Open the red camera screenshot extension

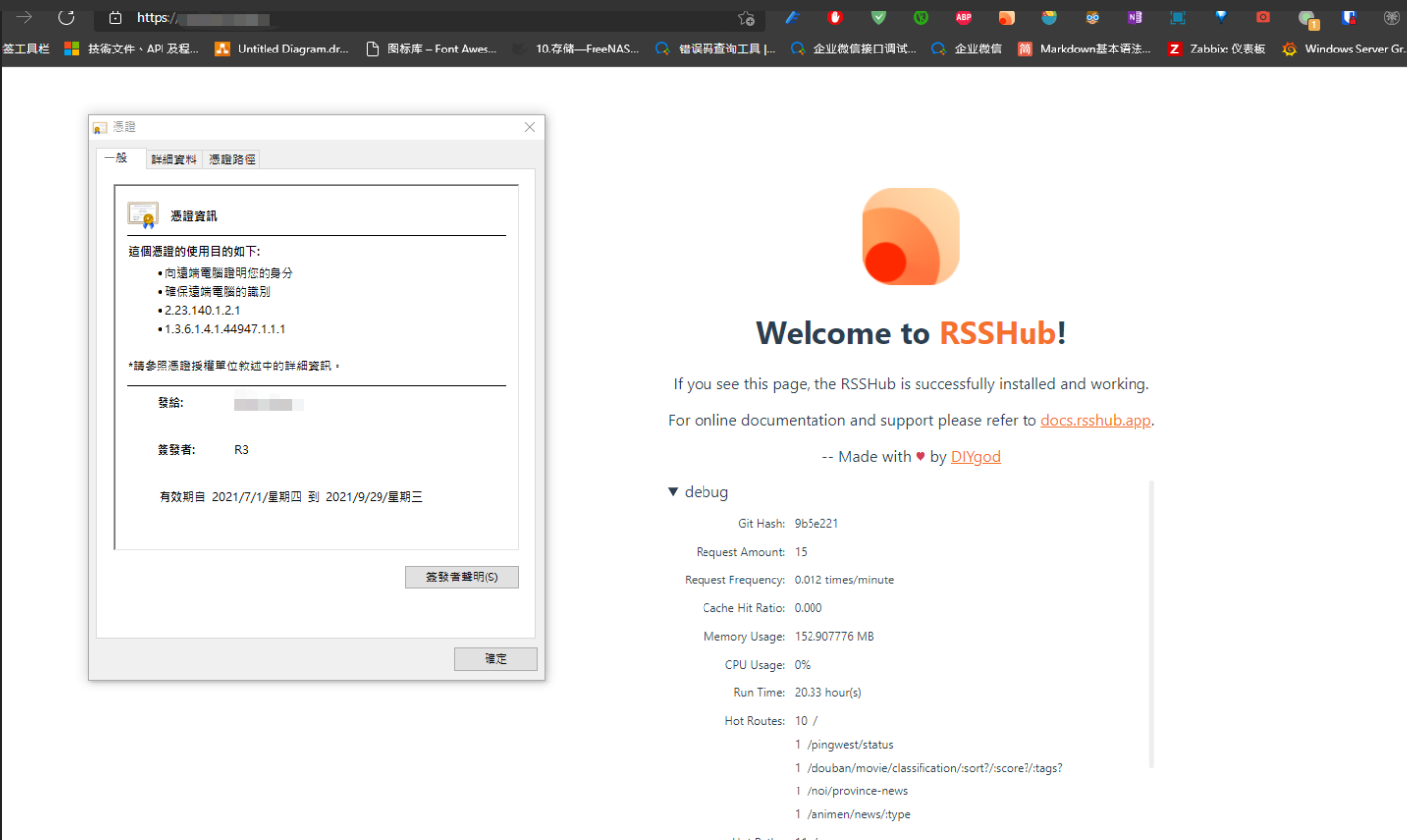coord(1263,17)
